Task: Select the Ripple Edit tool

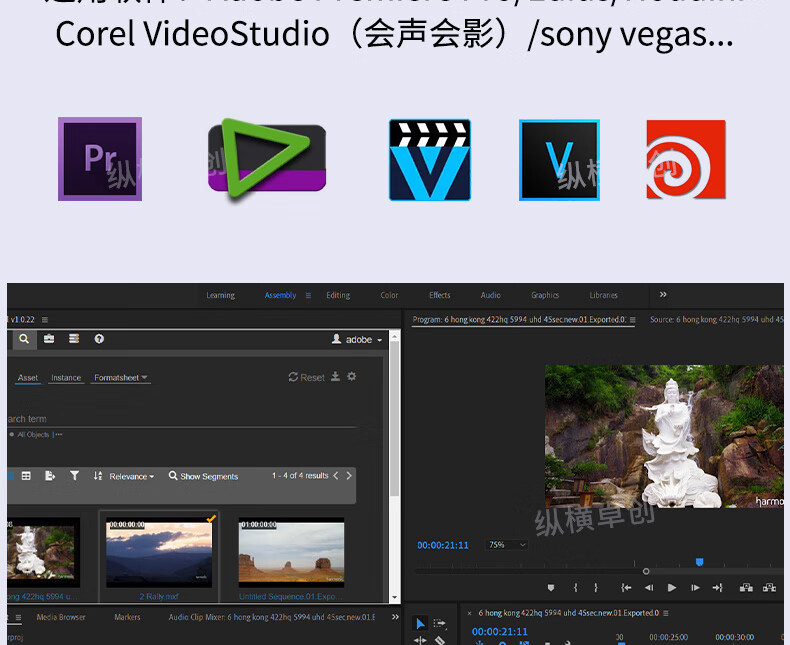Action: click(420, 640)
